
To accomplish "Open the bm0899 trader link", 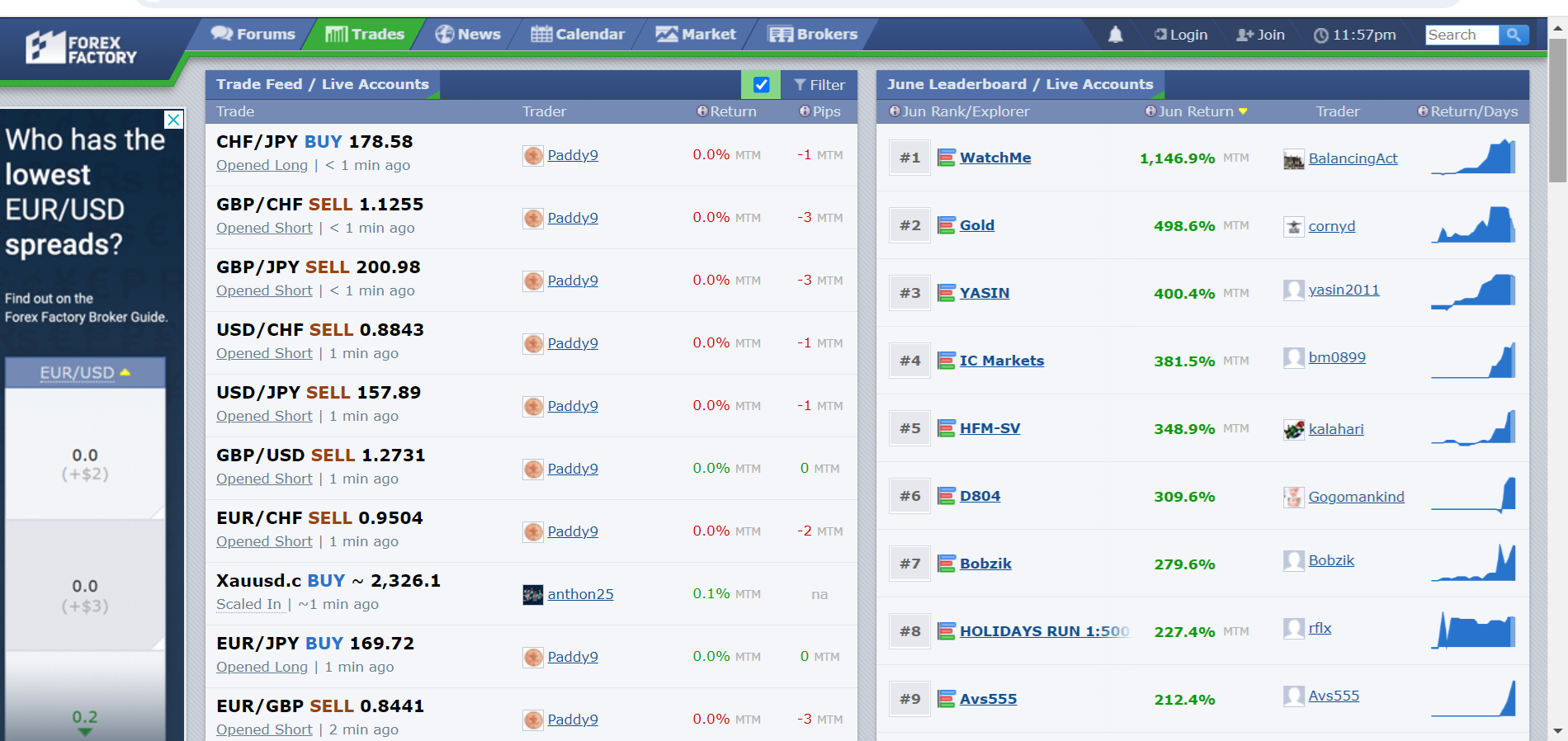I will (1337, 357).
